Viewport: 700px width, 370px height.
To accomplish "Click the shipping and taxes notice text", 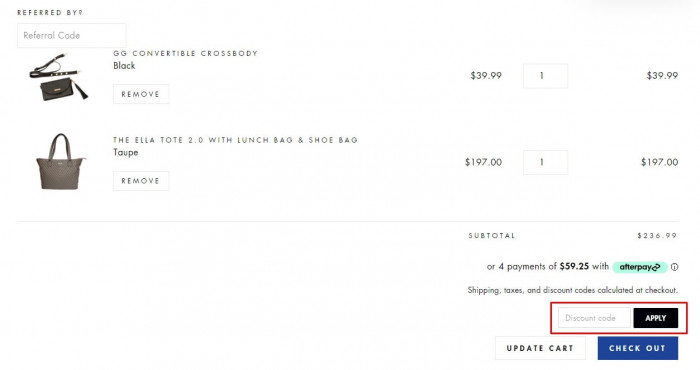I will [x=572, y=290].
